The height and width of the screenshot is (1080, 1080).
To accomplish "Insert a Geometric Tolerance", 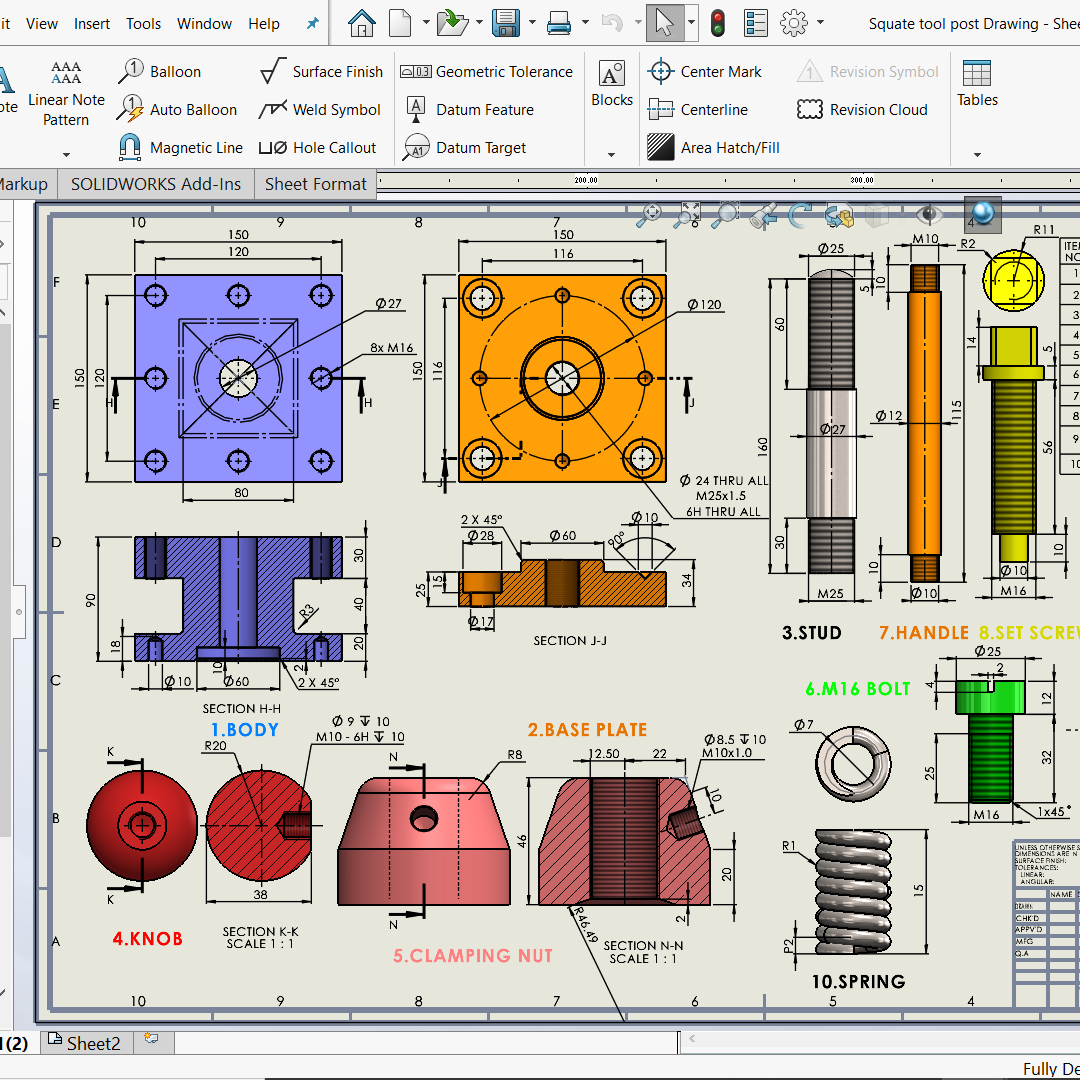I will pyautogui.click(x=486, y=72).
